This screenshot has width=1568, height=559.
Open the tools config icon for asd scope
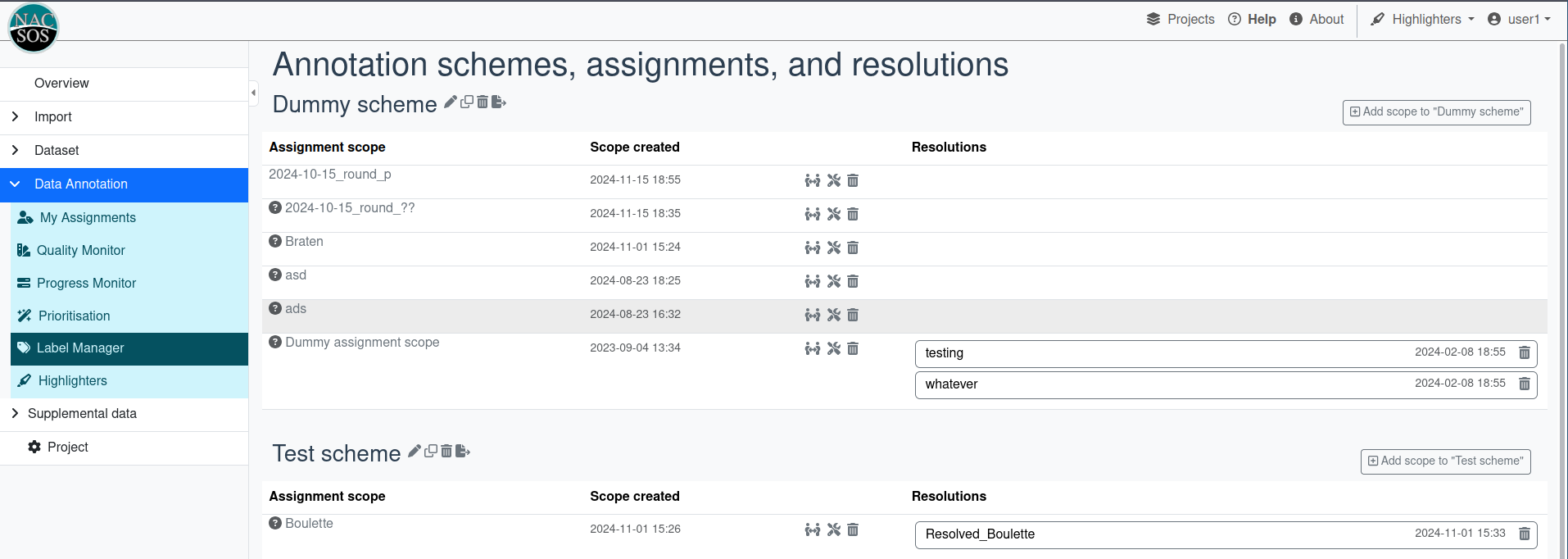(833, 281)
